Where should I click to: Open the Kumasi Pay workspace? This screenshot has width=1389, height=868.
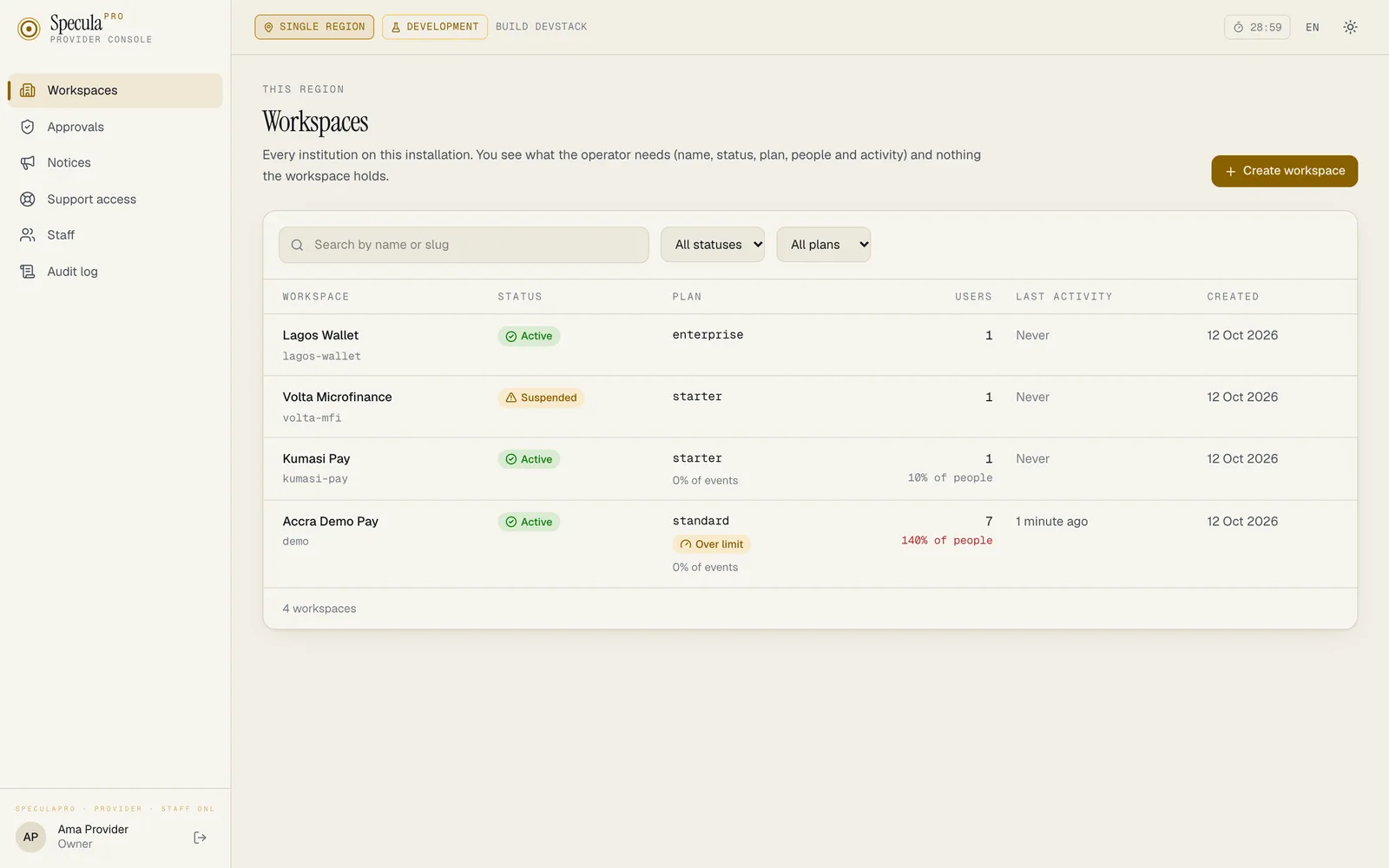coord(316,458)
